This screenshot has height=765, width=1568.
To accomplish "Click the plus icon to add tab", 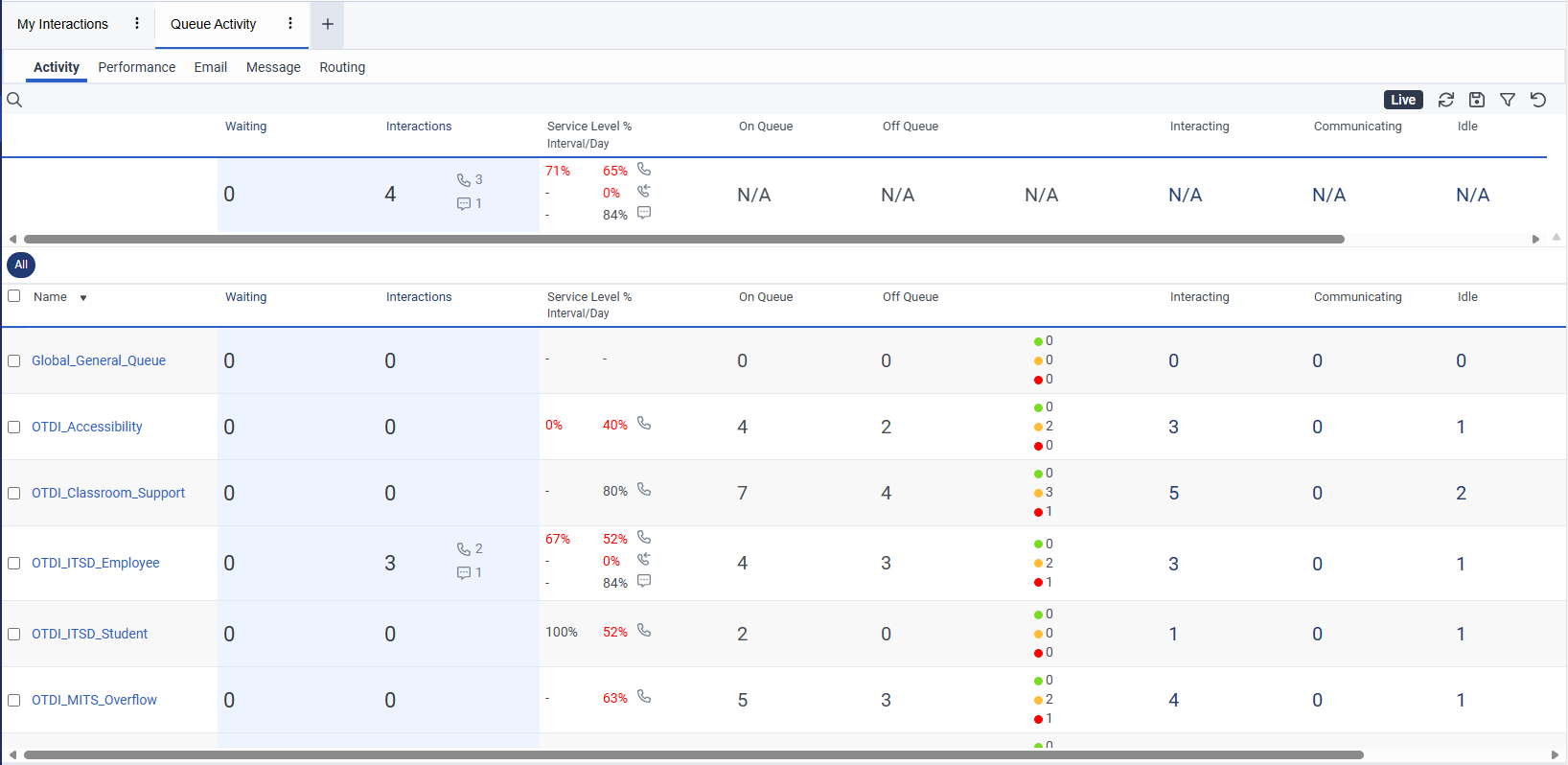I will [327, 24].
